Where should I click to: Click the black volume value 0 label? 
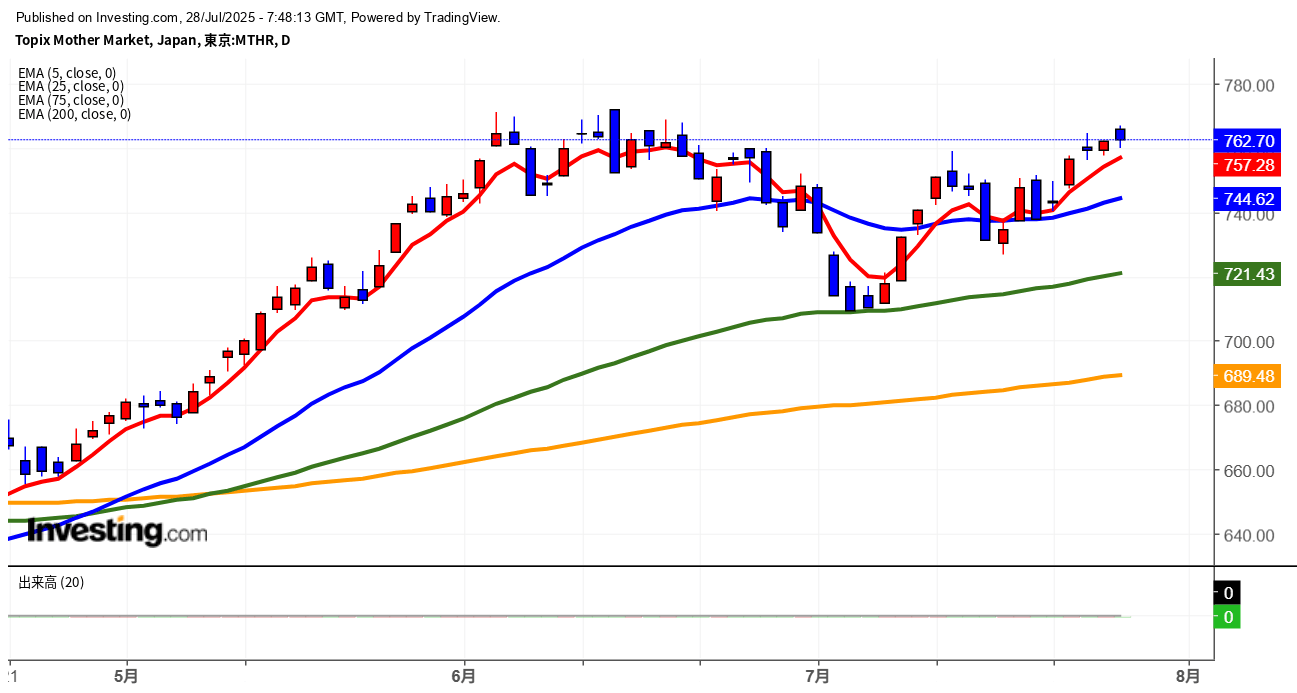coord(1227,593)
